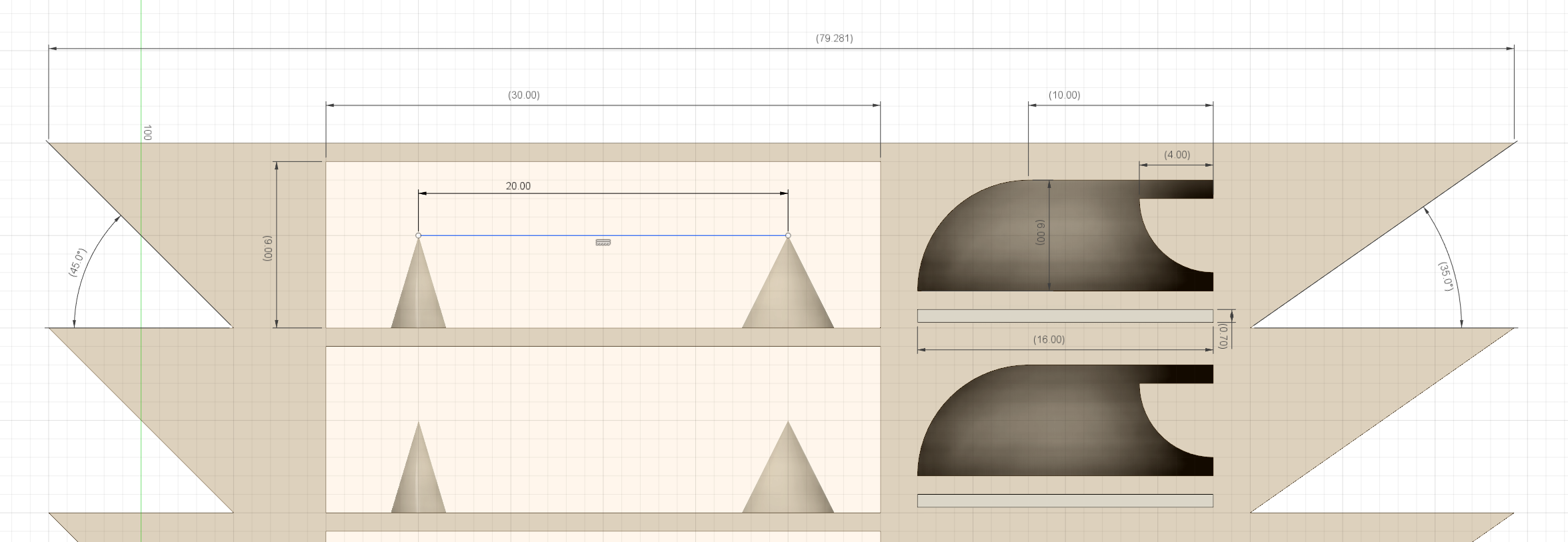Select the narrow cone in the upper panel

pyautogui.click(x=419, y=283)
